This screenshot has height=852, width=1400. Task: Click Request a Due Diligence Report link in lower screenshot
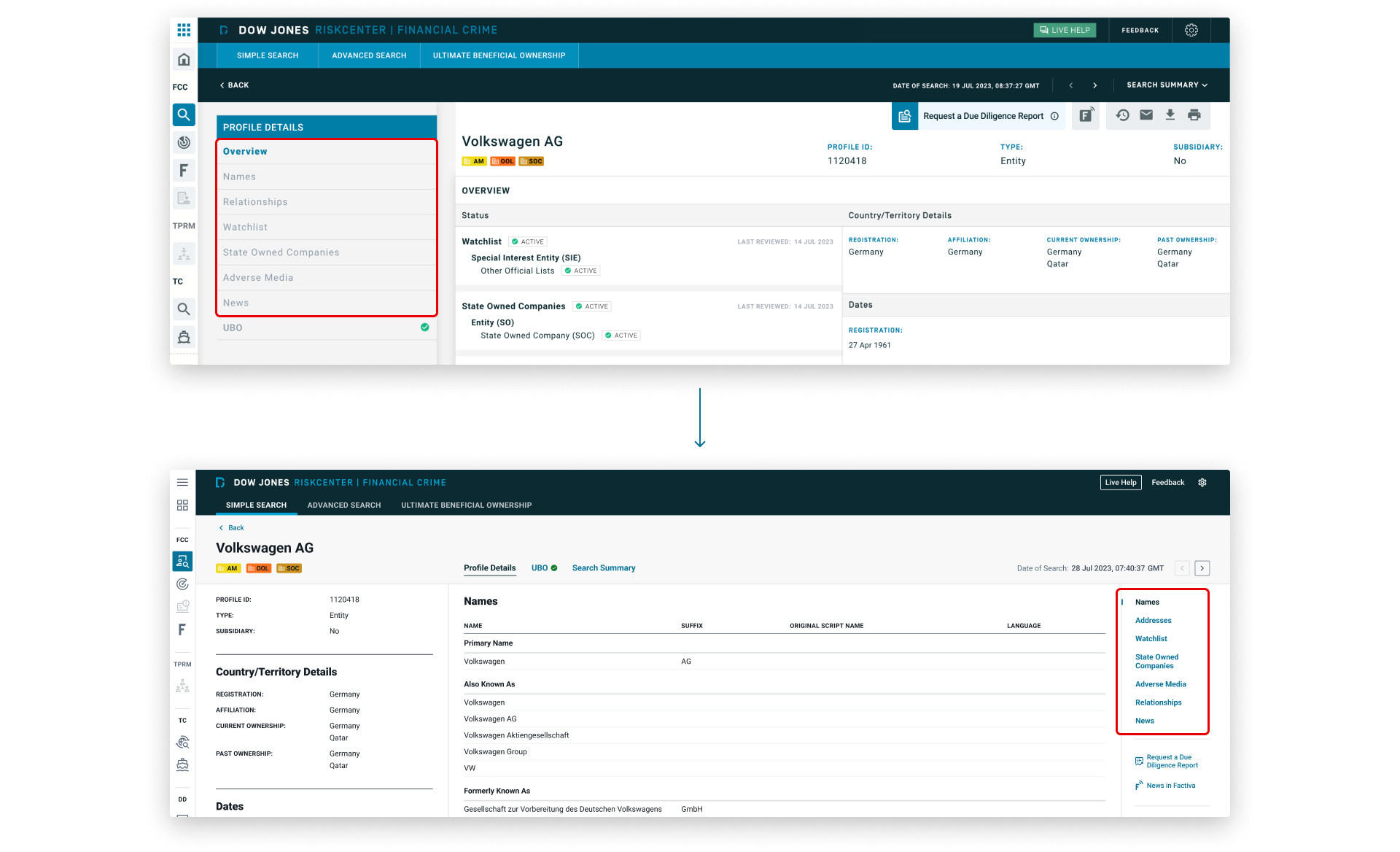click(1167, 762)
